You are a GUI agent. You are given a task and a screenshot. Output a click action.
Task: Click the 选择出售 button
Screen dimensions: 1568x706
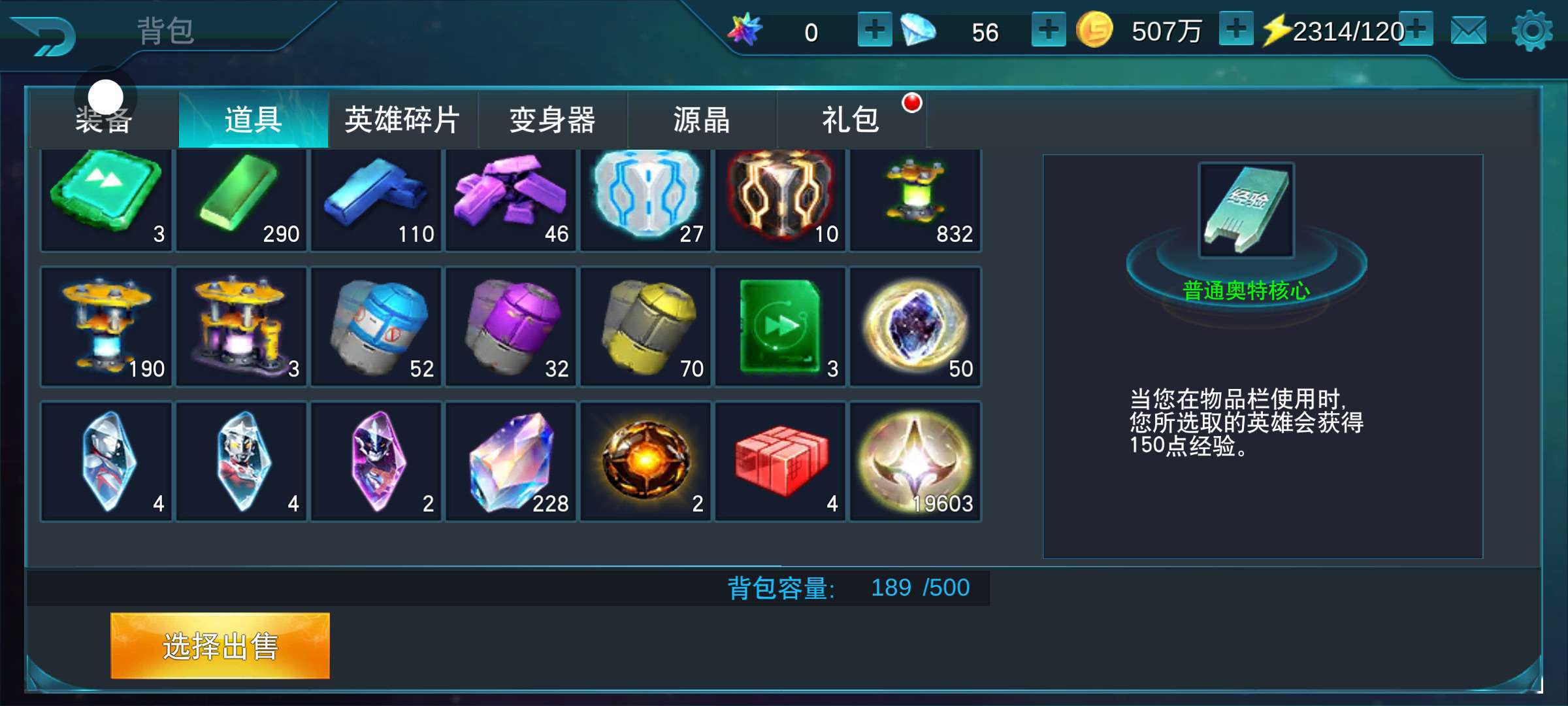point(220,646)
